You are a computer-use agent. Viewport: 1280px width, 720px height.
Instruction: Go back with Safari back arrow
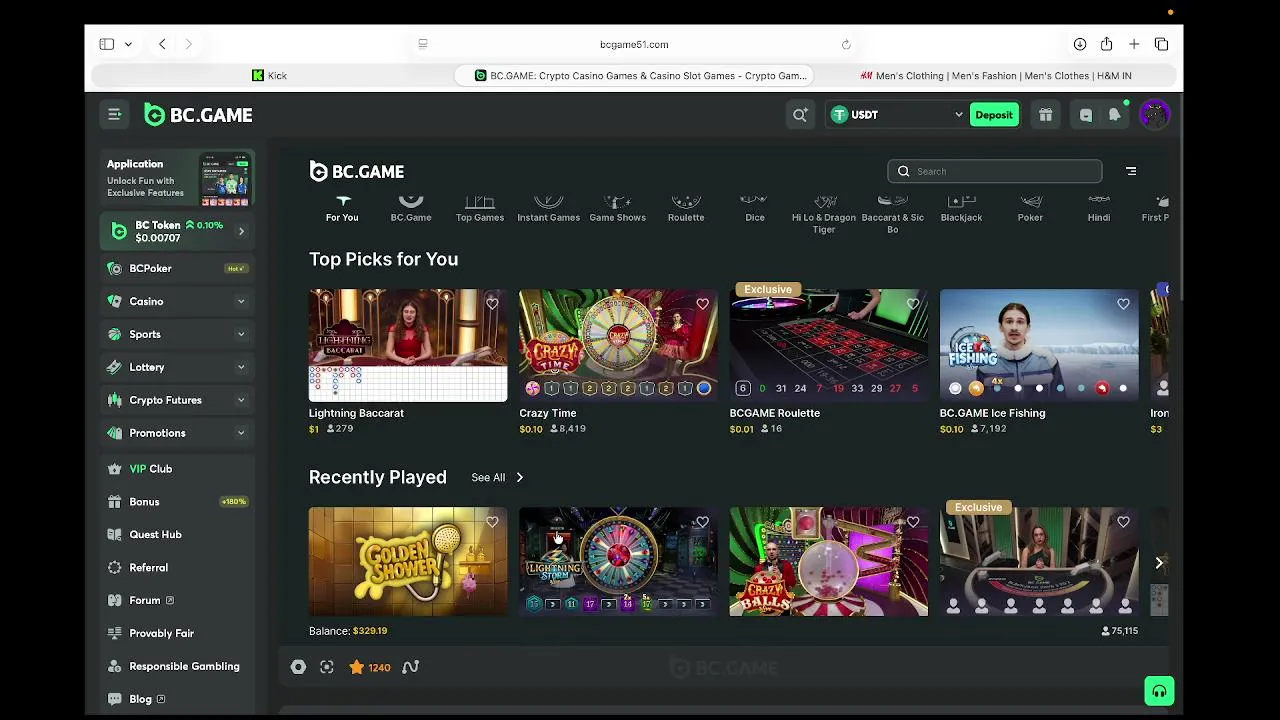point(162,44)
